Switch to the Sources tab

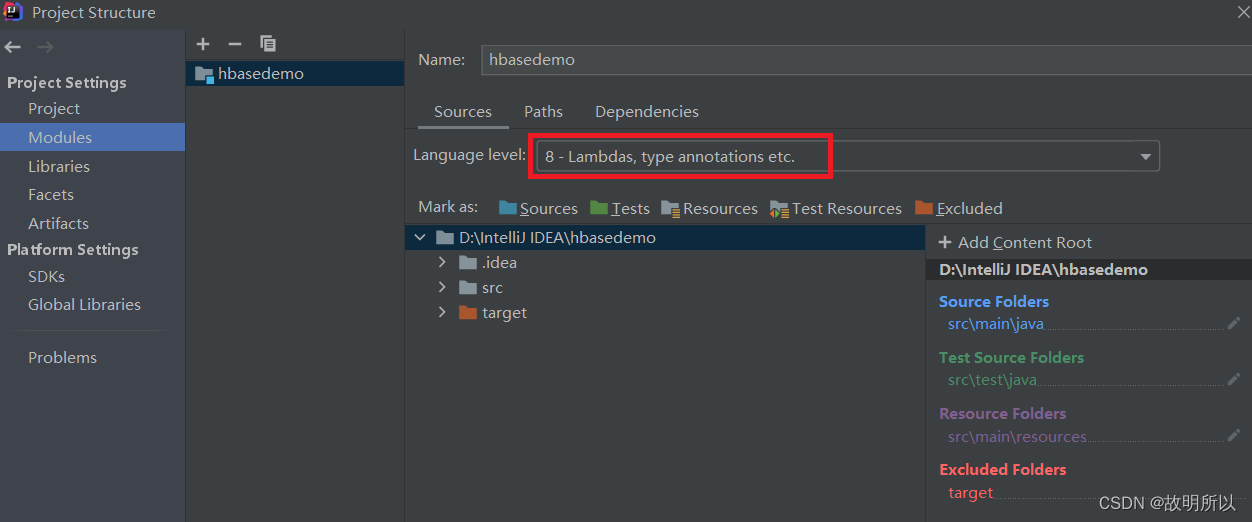[x=463, y=112]
